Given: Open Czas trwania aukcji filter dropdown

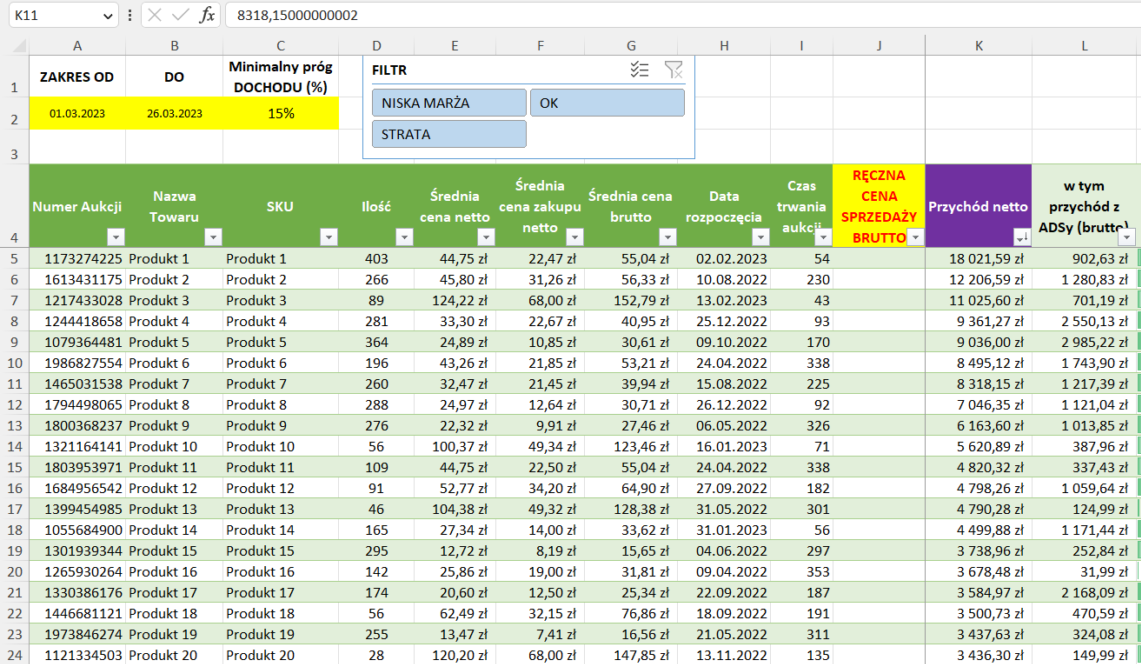Looking at the screenshot, I should (x=823, y=237).
